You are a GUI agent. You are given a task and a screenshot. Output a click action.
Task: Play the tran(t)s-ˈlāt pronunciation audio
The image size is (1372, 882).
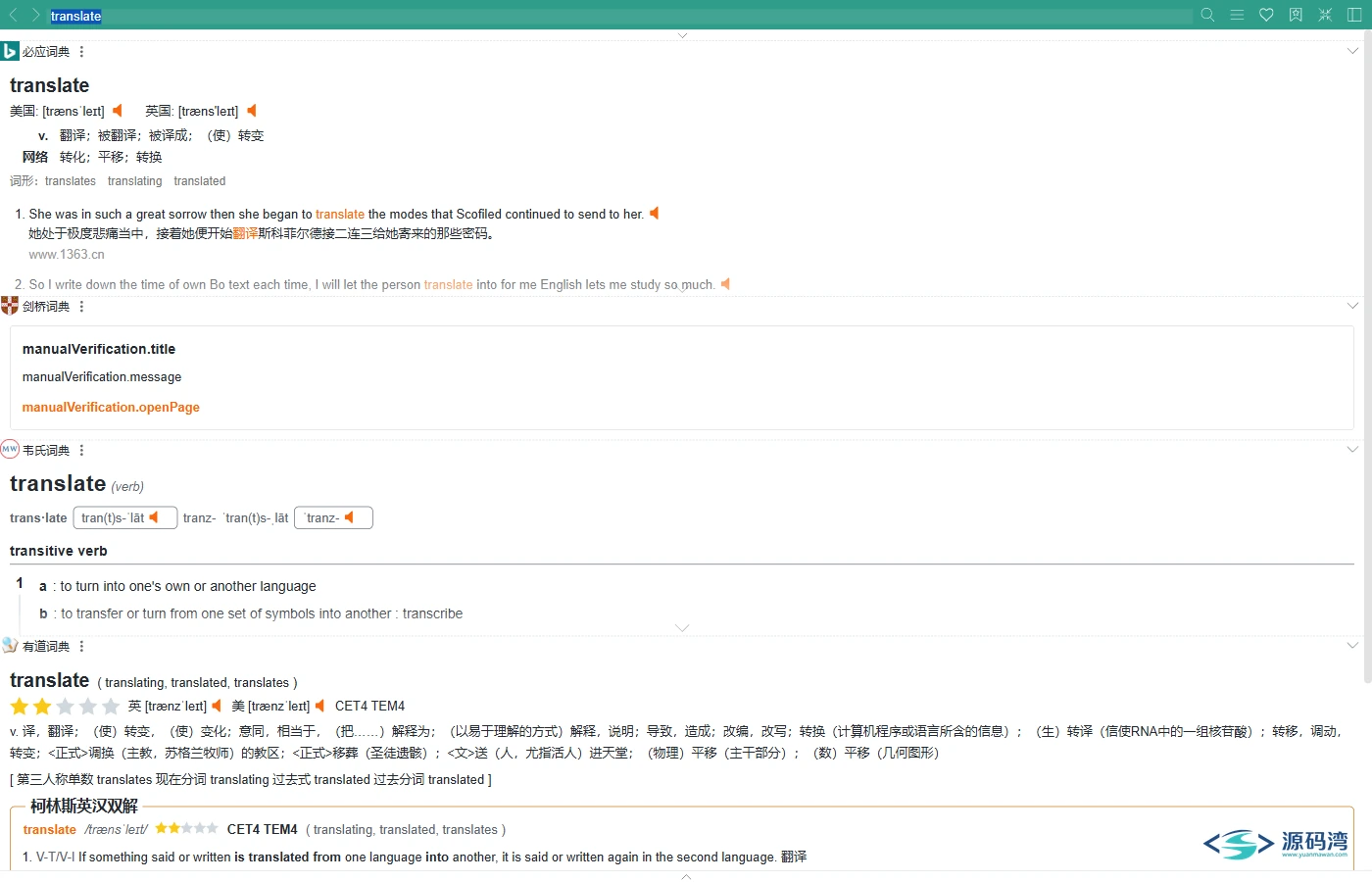pyautogui.click(x=153, y=517)
